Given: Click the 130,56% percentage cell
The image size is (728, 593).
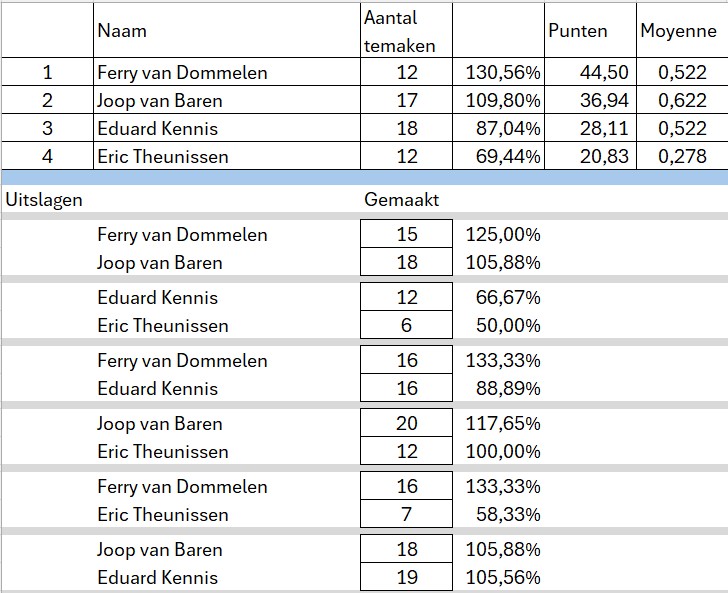Looking at the screenshot, I should [503, 72].
